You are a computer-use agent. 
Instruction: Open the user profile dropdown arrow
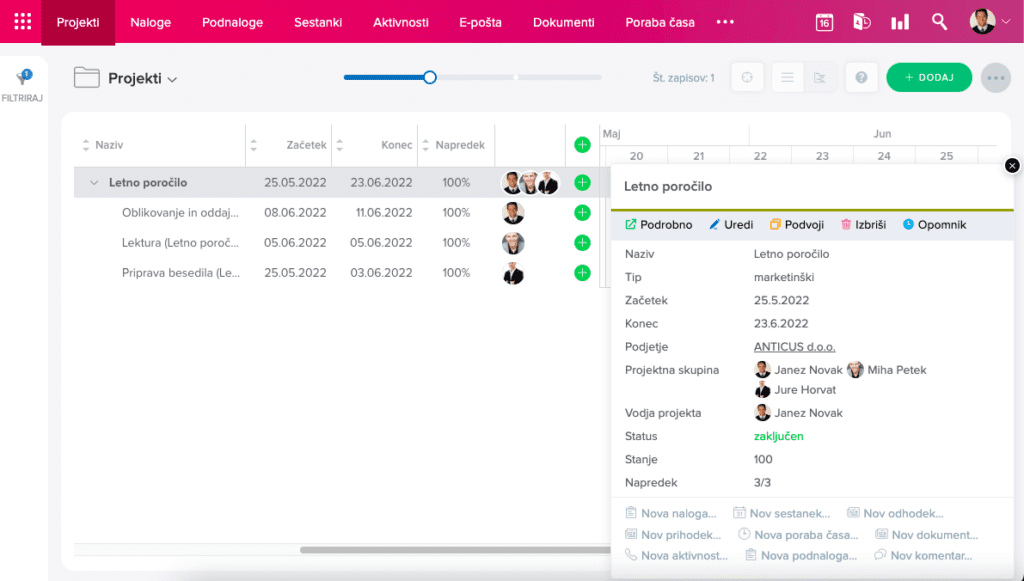point(1006,22)
